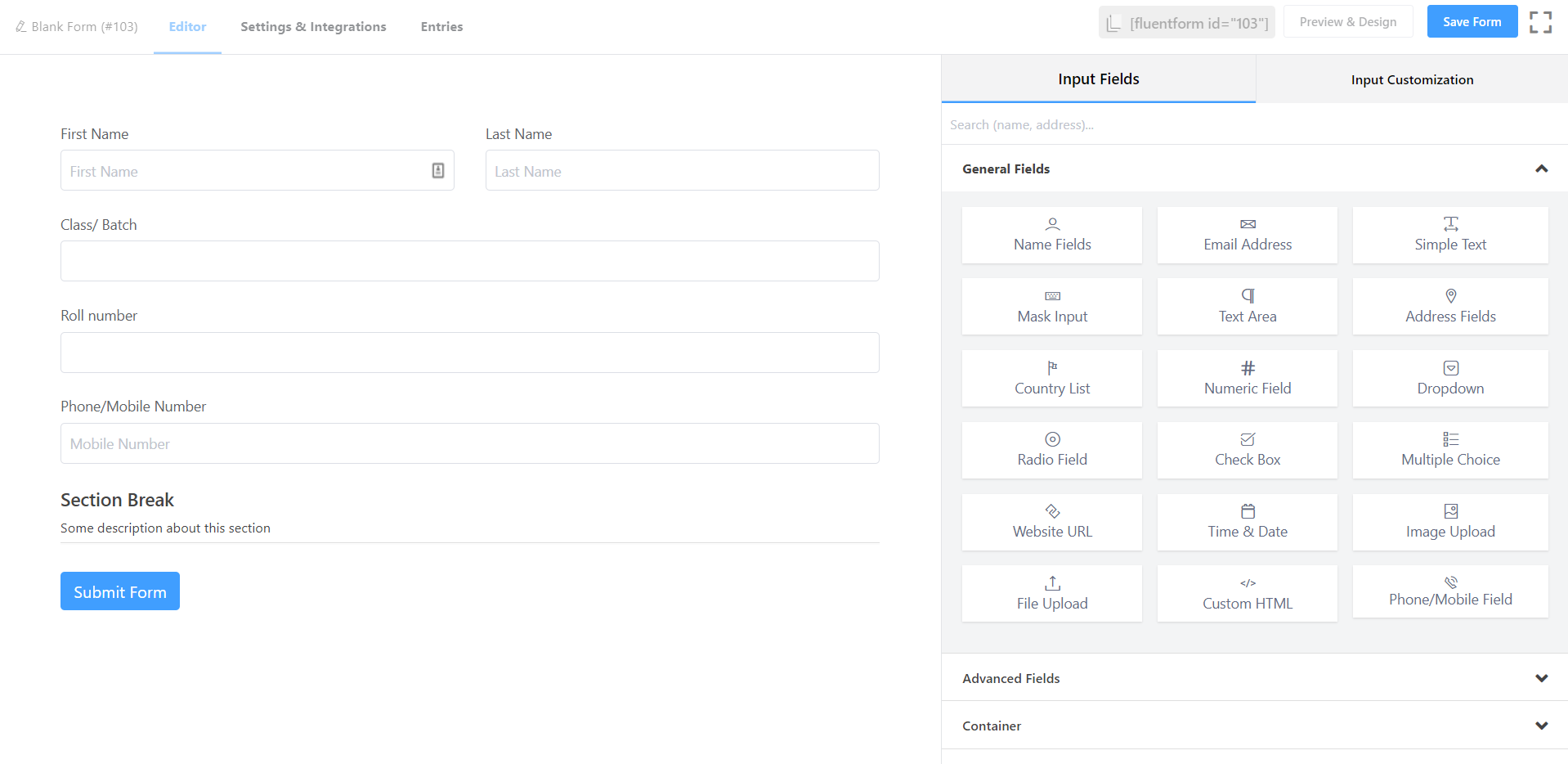1568x764 pixels.
Task: Open Preview & Design
Action: click(x=1347, y=22)
